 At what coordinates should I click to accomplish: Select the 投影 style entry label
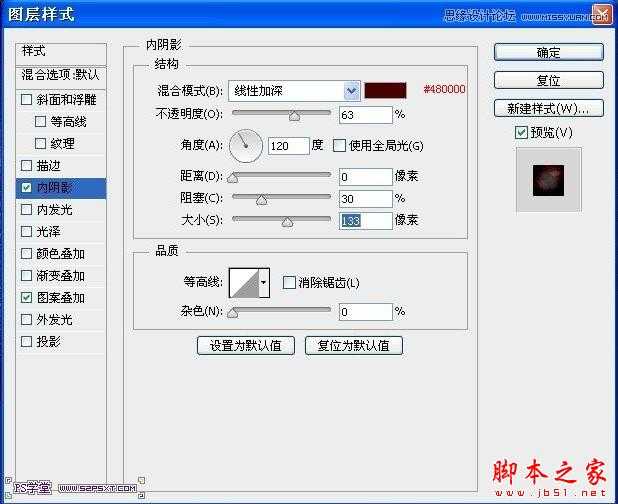[48, 341]
